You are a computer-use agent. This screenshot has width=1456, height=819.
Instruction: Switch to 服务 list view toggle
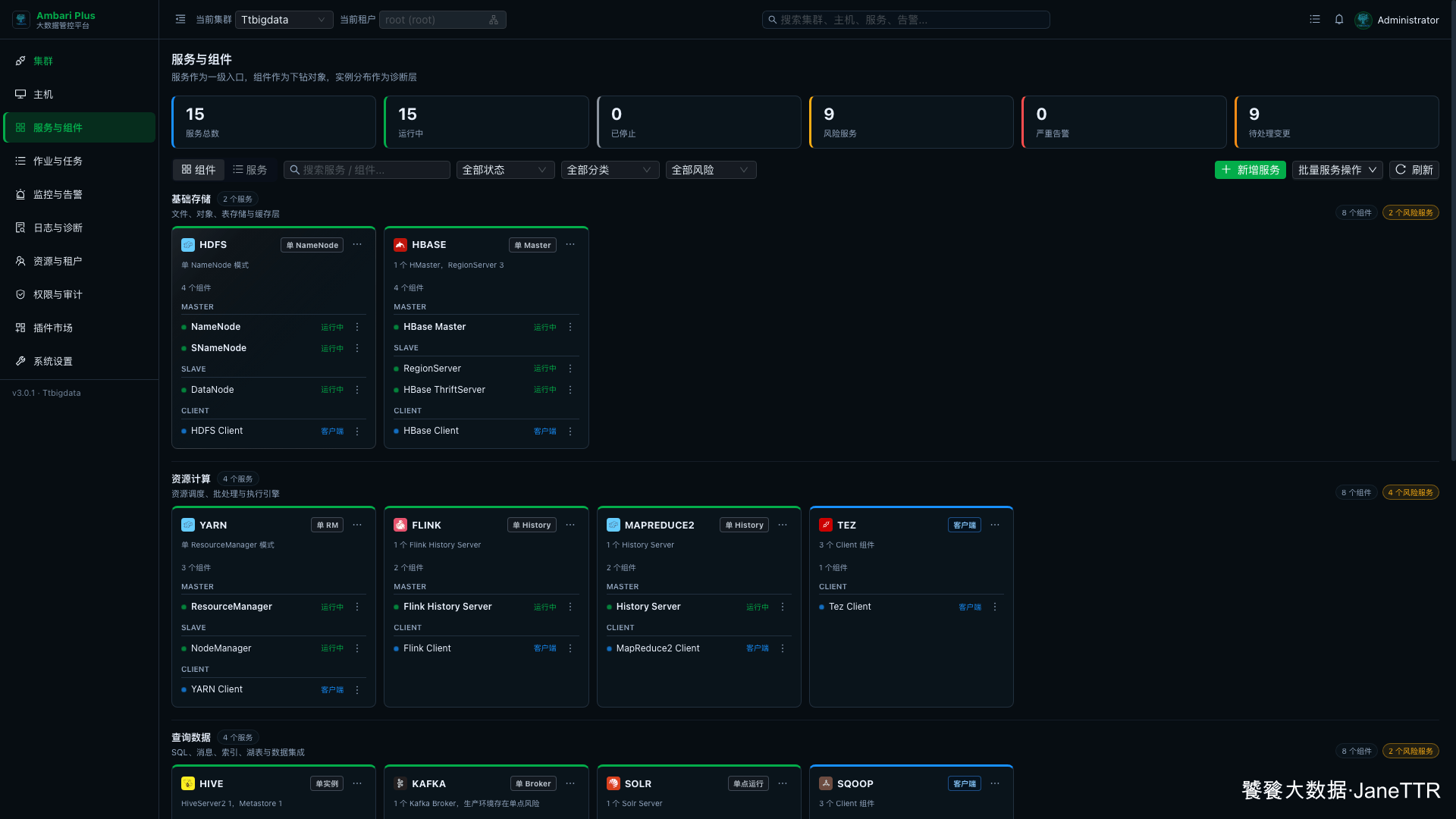tap(250, 170)
